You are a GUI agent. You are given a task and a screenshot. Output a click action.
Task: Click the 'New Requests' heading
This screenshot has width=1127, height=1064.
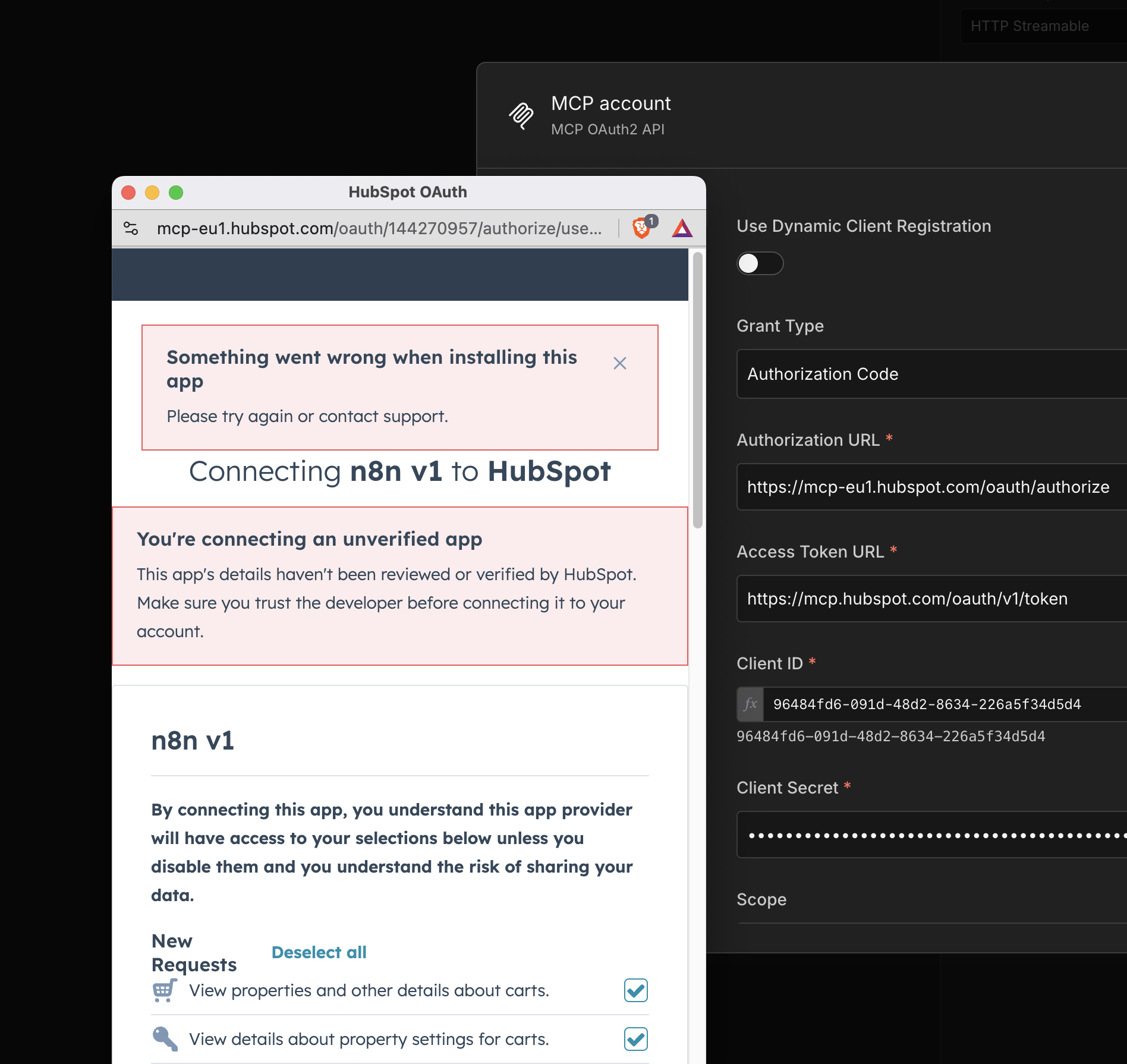click(x=194, y=952)
